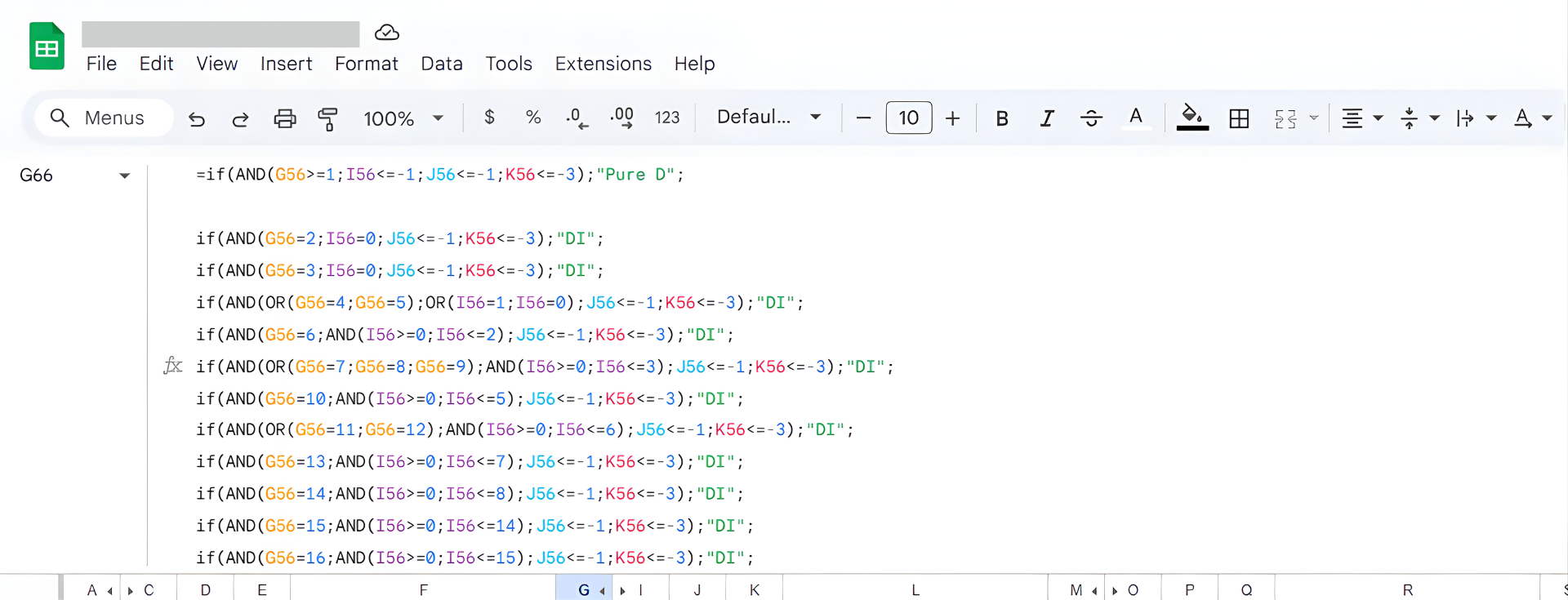Viewport: 1568px width, 600px height.
Task: Open the Google Sheets home logo
Action: click(47, 47)
